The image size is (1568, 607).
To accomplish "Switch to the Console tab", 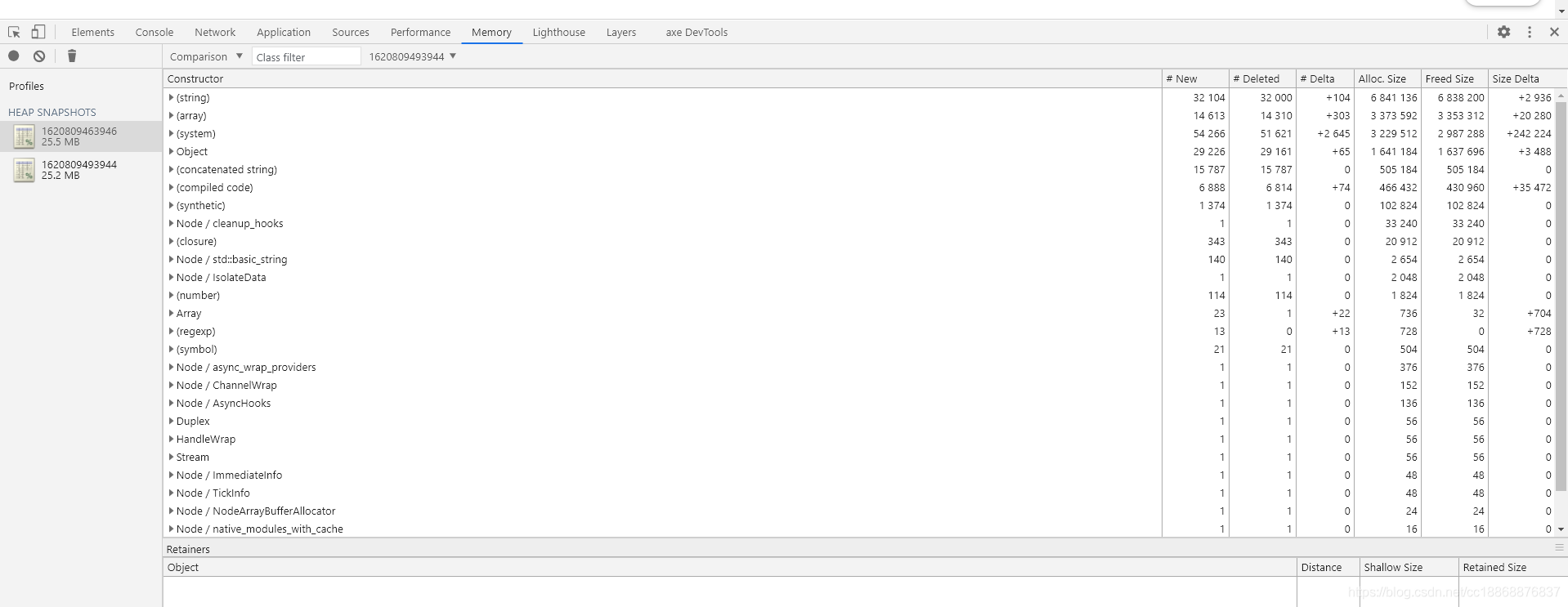I will point(155,32).
